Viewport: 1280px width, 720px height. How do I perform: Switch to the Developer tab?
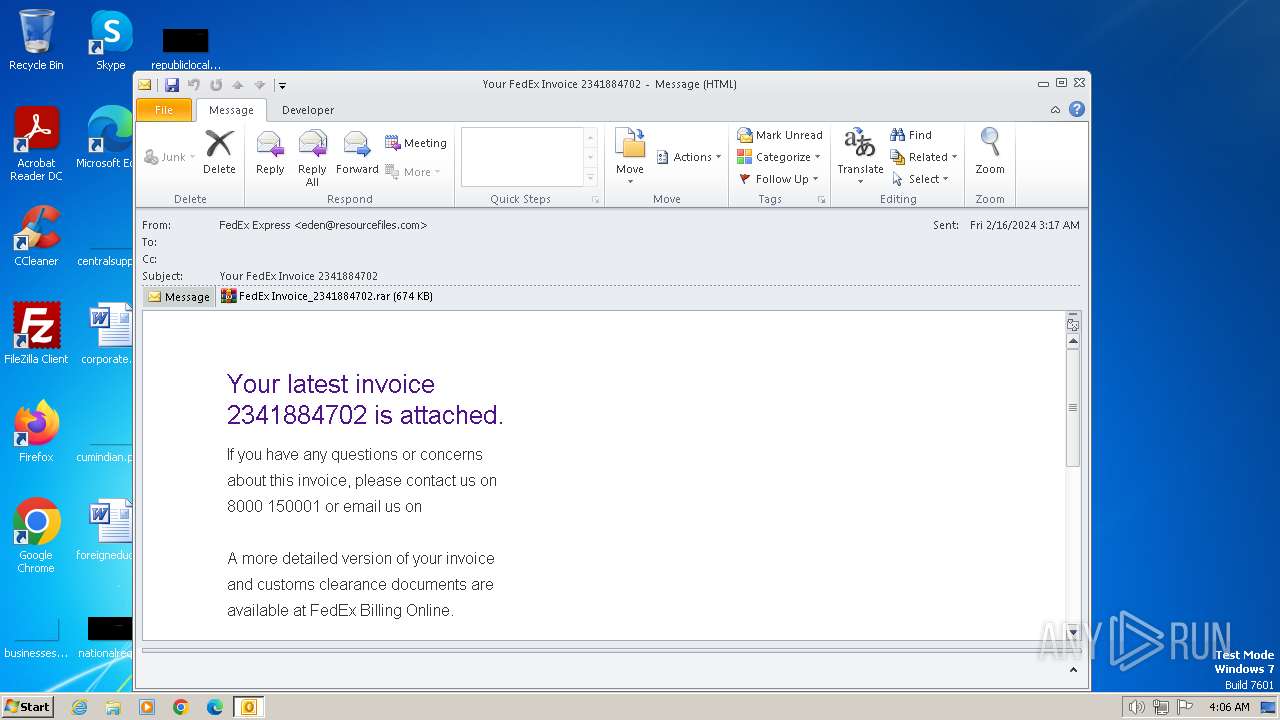(308, 110)
